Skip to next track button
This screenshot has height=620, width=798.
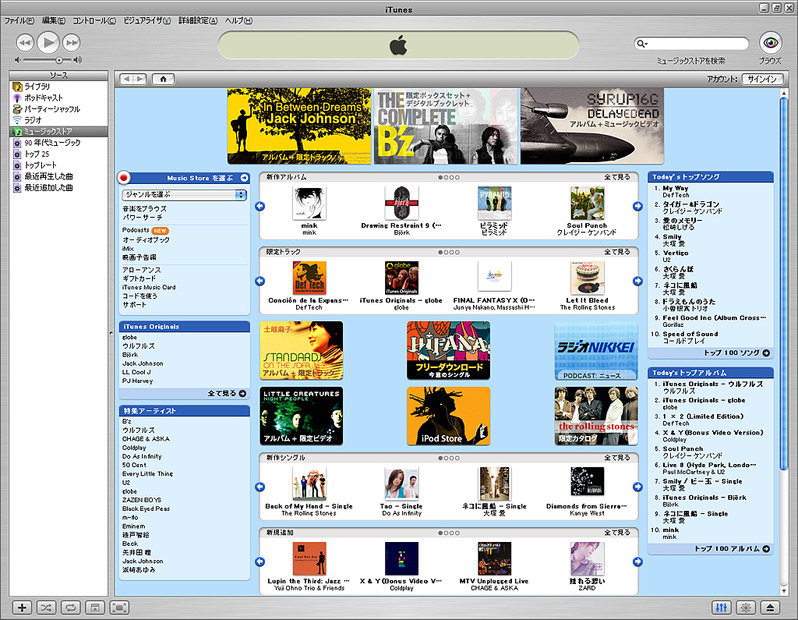click(x=72, y=43)
